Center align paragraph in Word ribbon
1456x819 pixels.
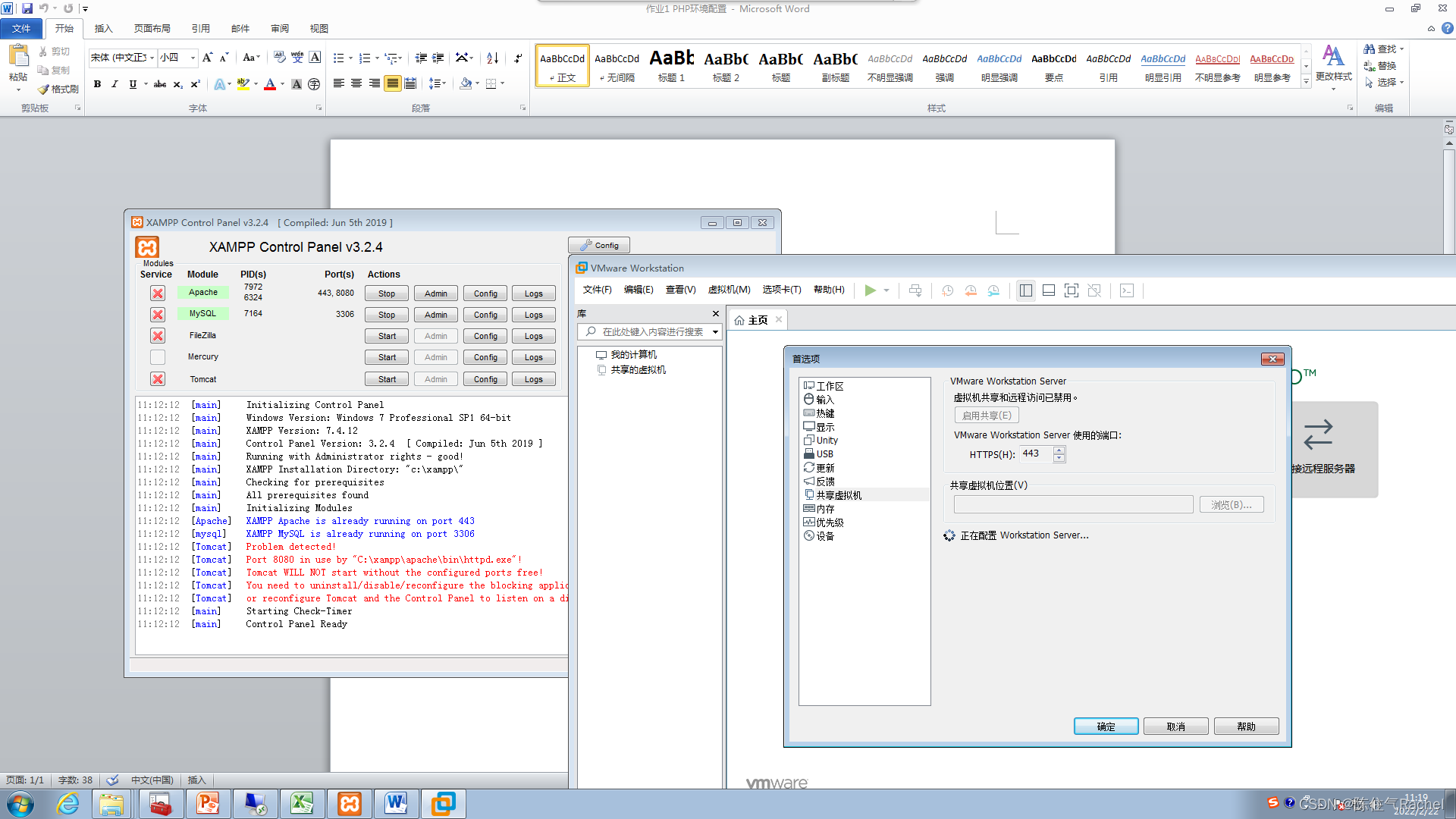(x=356, y=83)
